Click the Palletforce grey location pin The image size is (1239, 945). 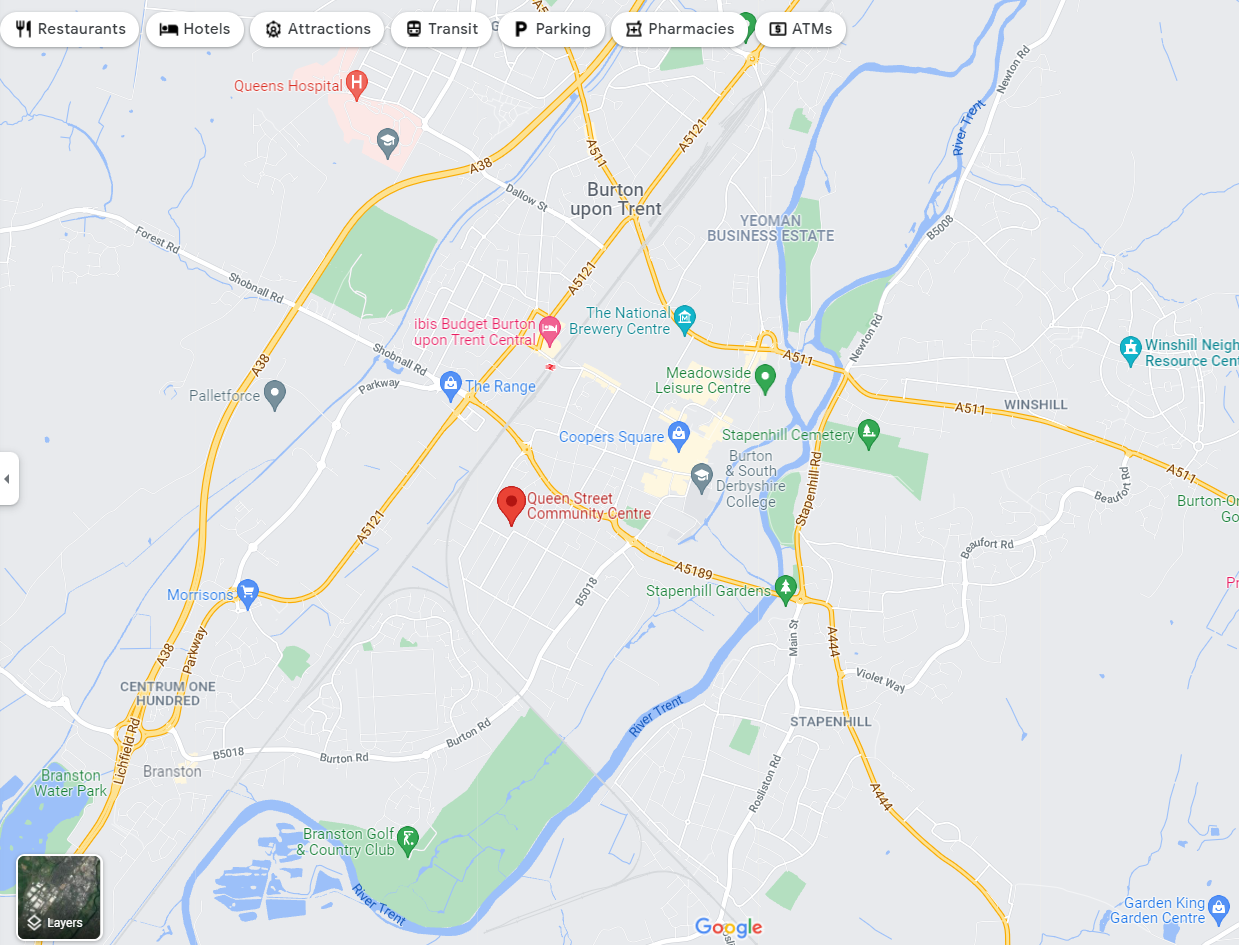pyautogui.click(x=275, y=395)
